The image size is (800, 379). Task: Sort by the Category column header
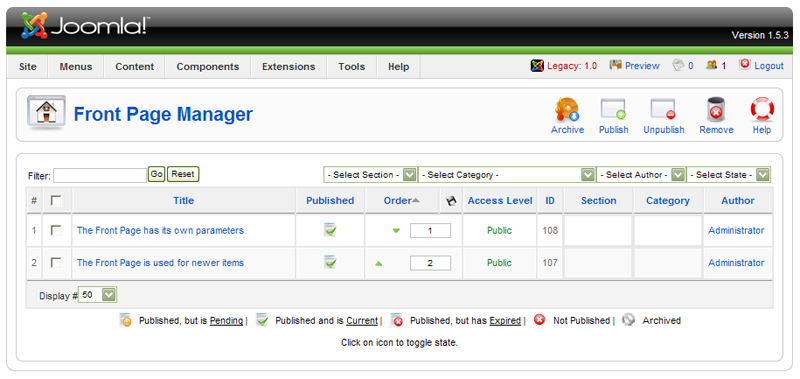tap(668, 200)
